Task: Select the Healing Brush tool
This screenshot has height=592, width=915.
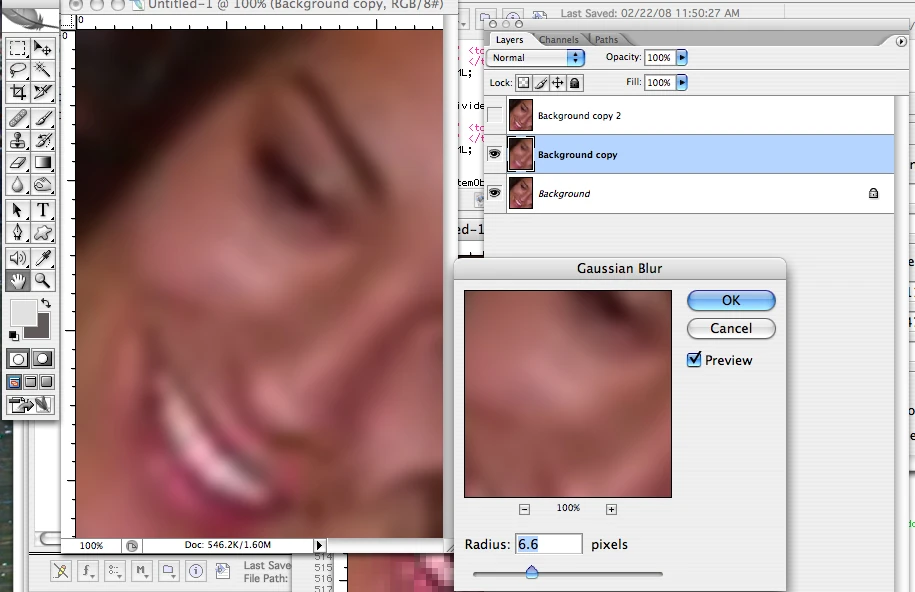Action: 18,119
